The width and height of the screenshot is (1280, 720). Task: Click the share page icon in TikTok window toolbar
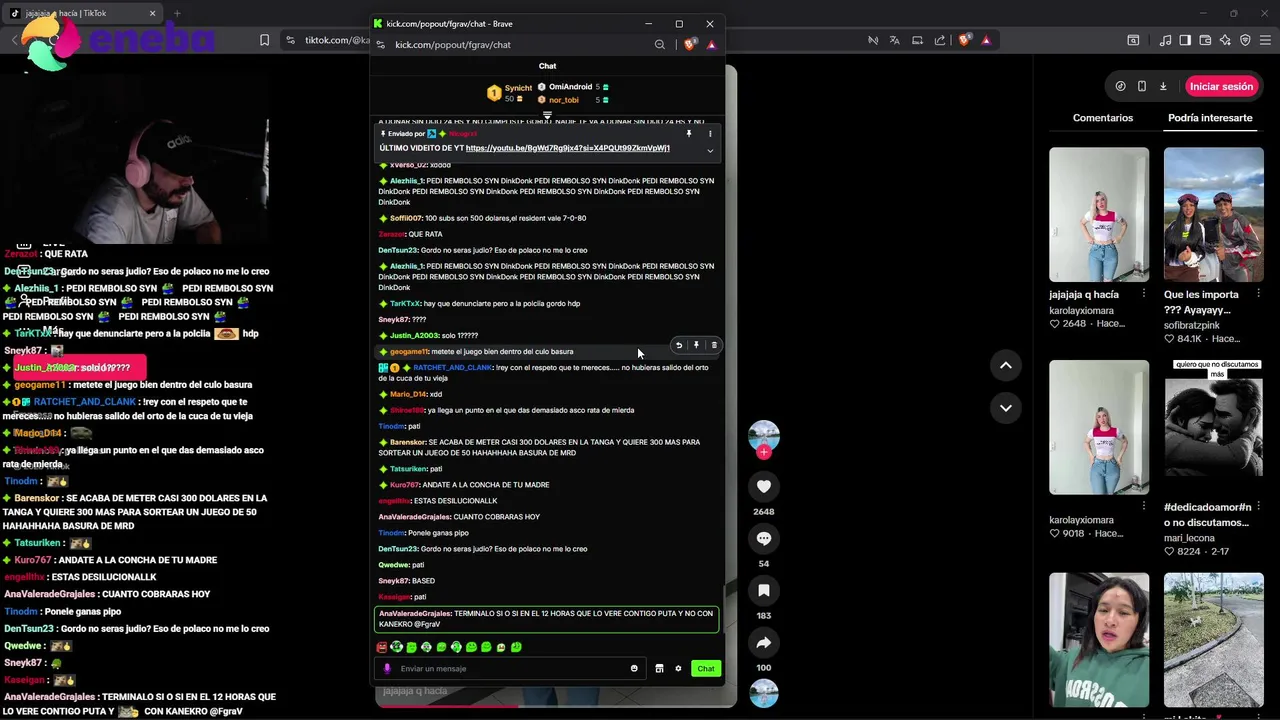pyautogui.click(x=940, y=40)
